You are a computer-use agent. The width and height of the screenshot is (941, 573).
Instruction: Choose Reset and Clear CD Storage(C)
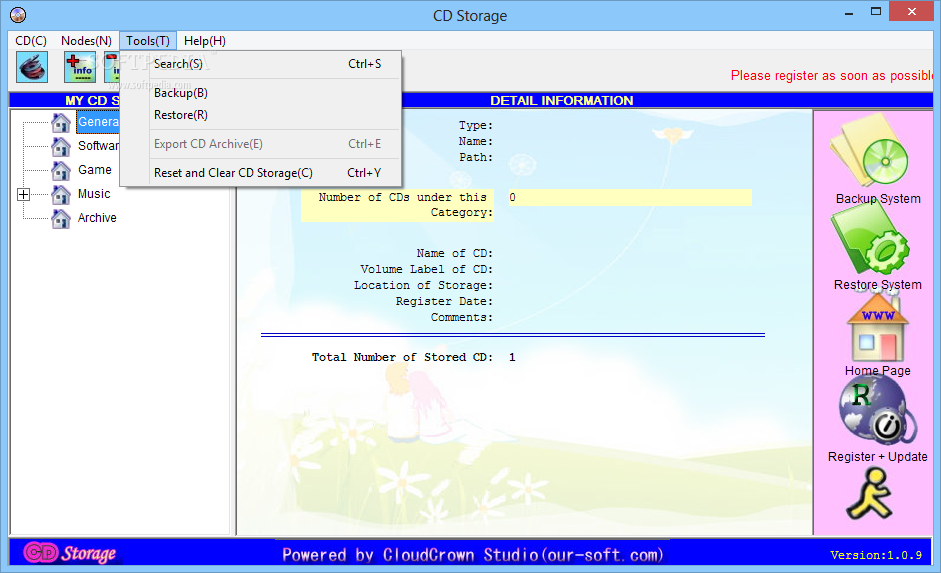[x=261, y=173]
